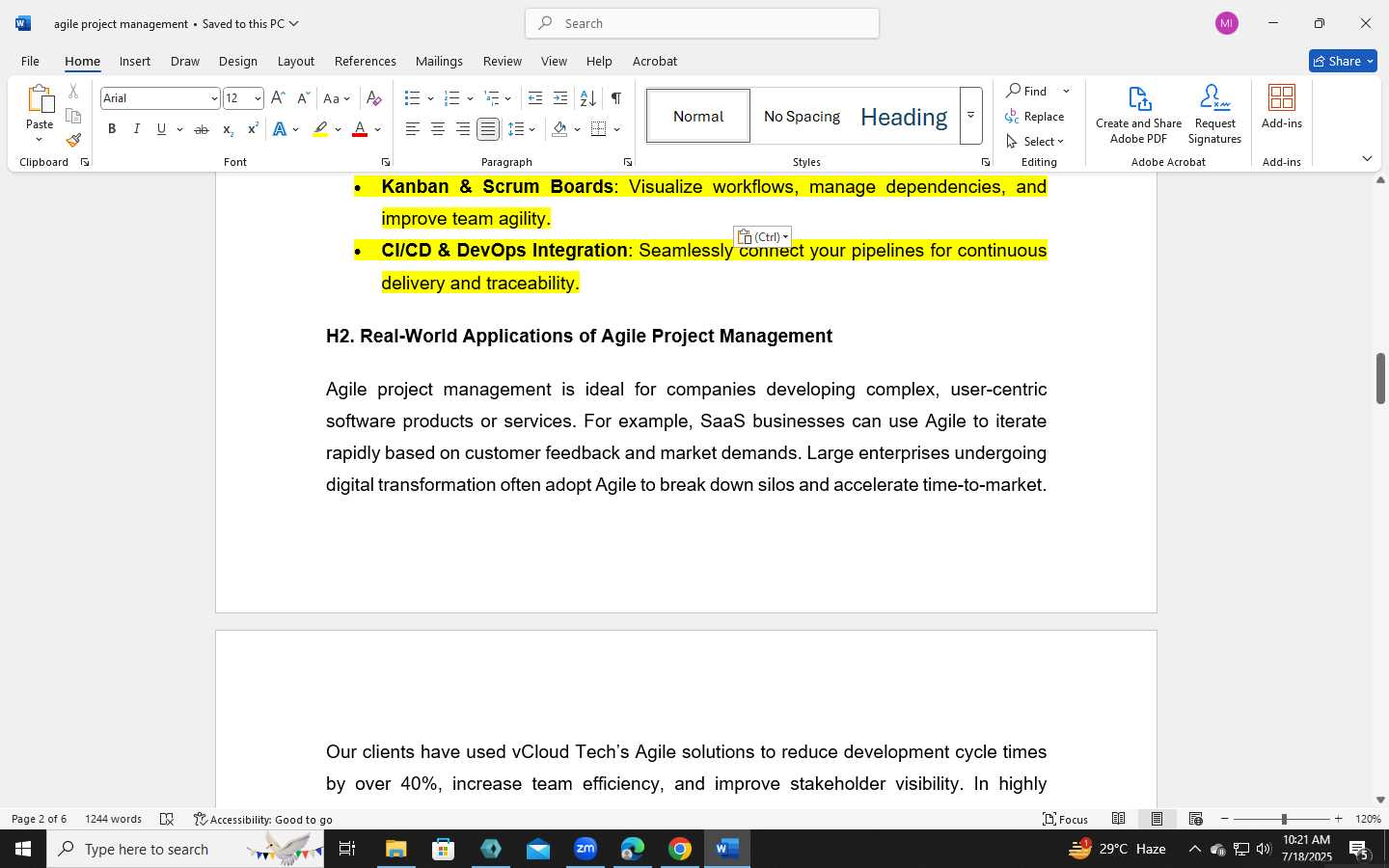
Task: Click the 1244 words count
Action: coord(113,819)
